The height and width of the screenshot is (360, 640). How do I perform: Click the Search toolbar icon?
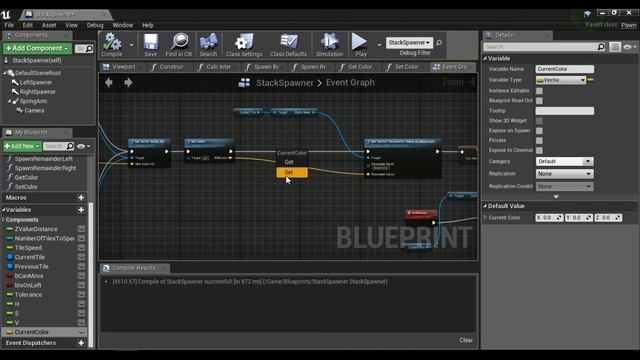(x=208, y=42)
